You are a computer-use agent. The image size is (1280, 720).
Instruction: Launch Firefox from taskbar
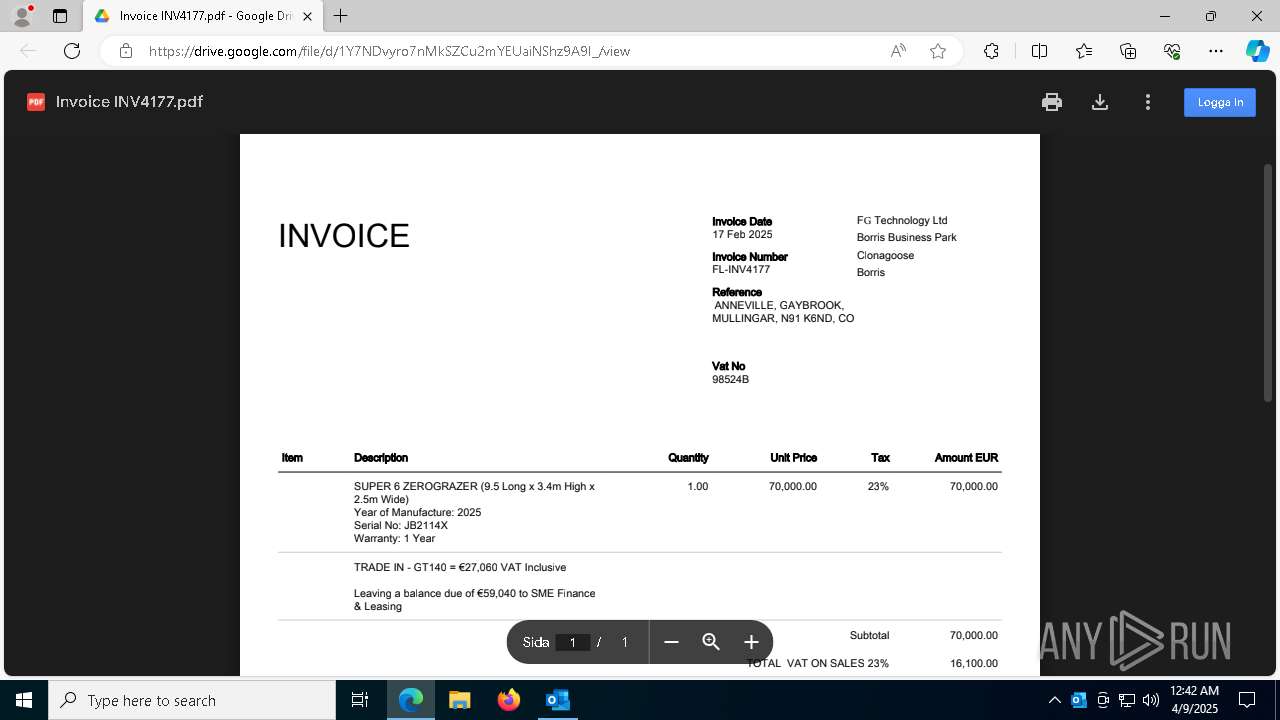[509, 700]
